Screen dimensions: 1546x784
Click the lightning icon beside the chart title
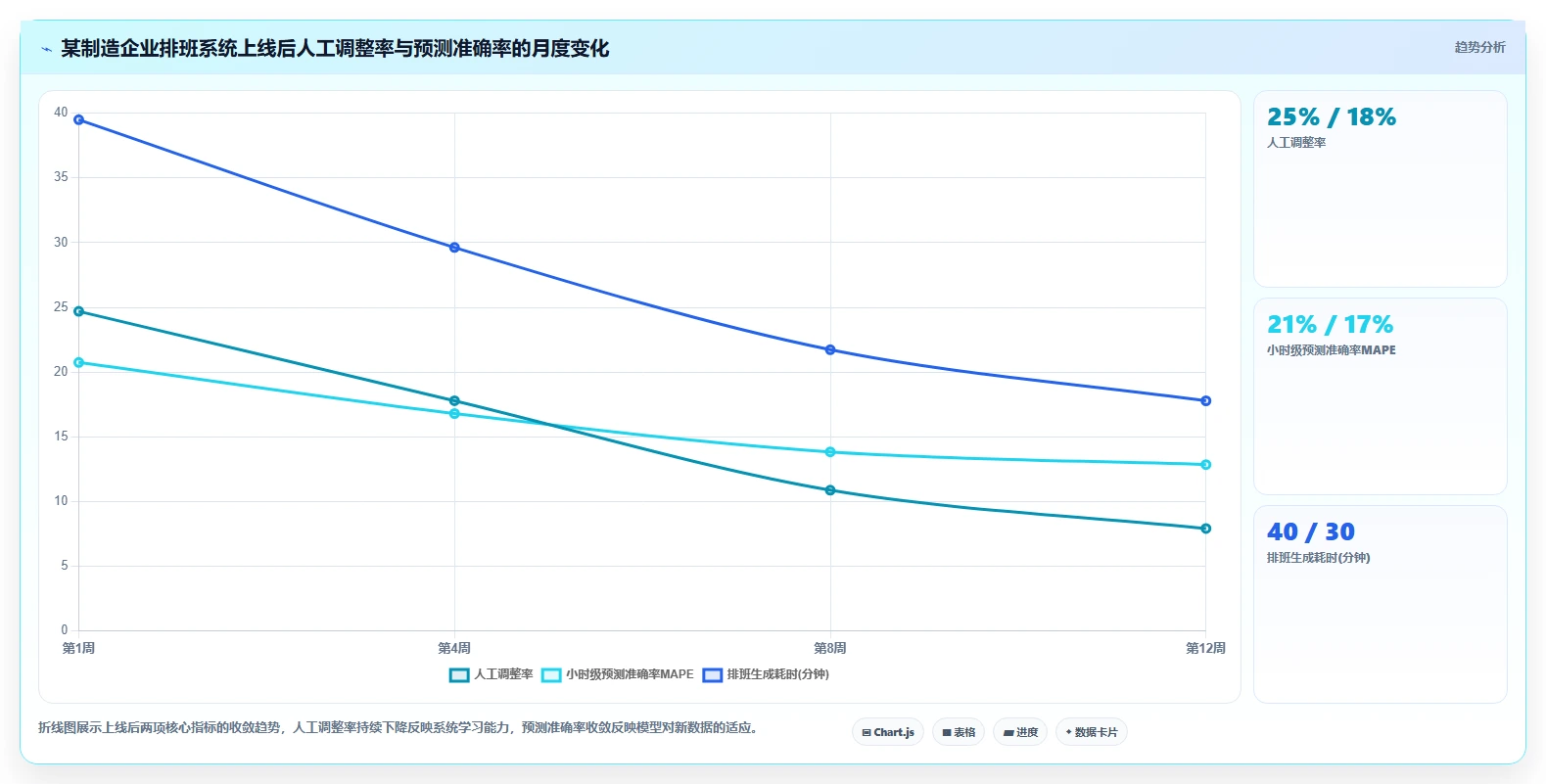click(46, 49)
